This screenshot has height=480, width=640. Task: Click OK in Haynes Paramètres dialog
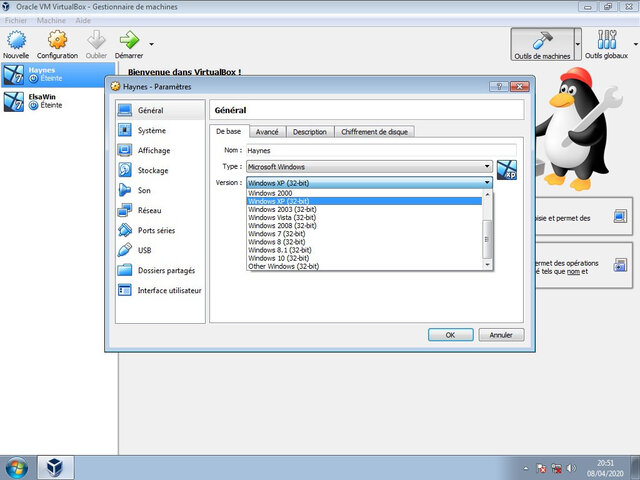(x=451, y=335)
